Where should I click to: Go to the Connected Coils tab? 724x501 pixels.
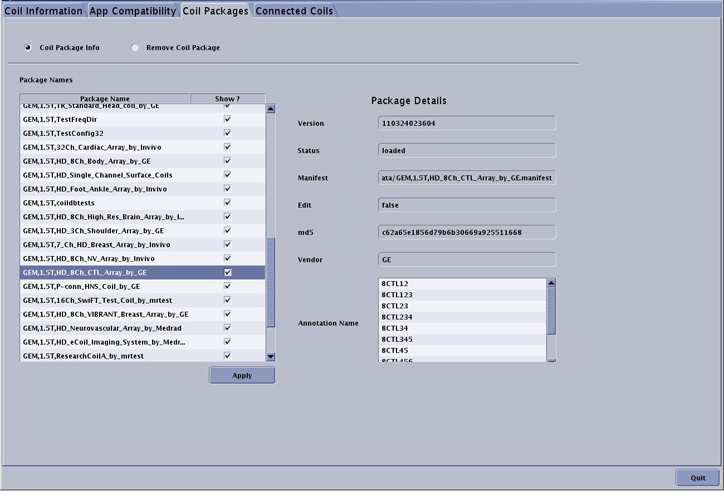(x=293, y=11)
